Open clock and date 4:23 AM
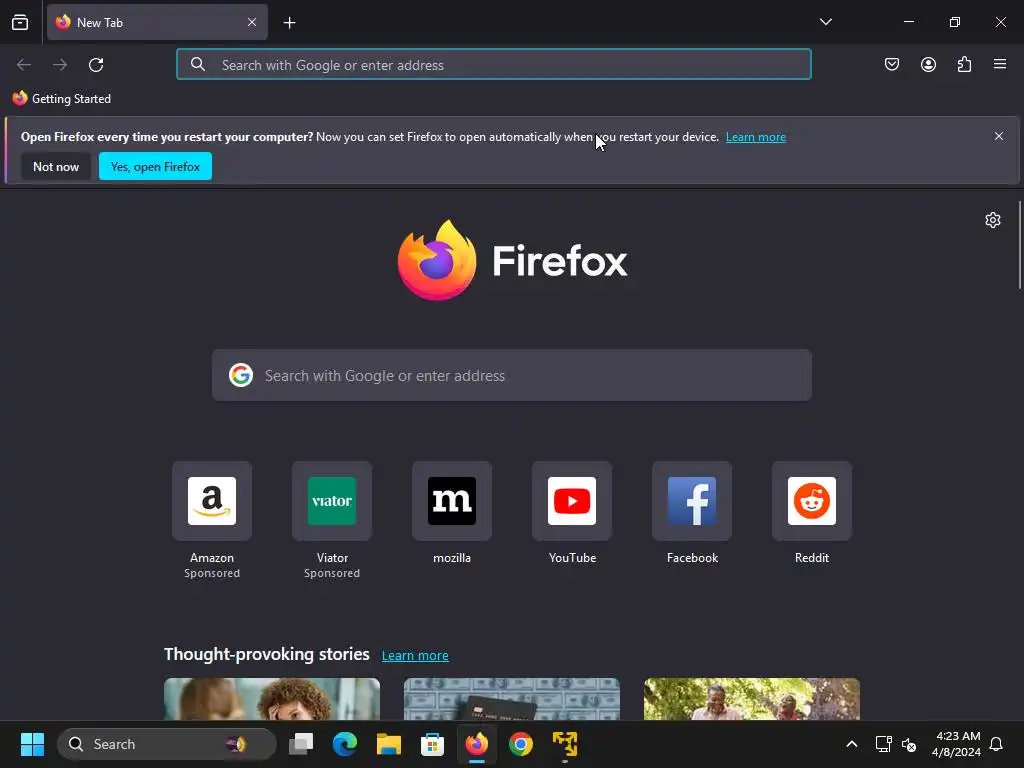Image resolution: width=1024 pixels, height=768 pixels. tap(956, 744)
